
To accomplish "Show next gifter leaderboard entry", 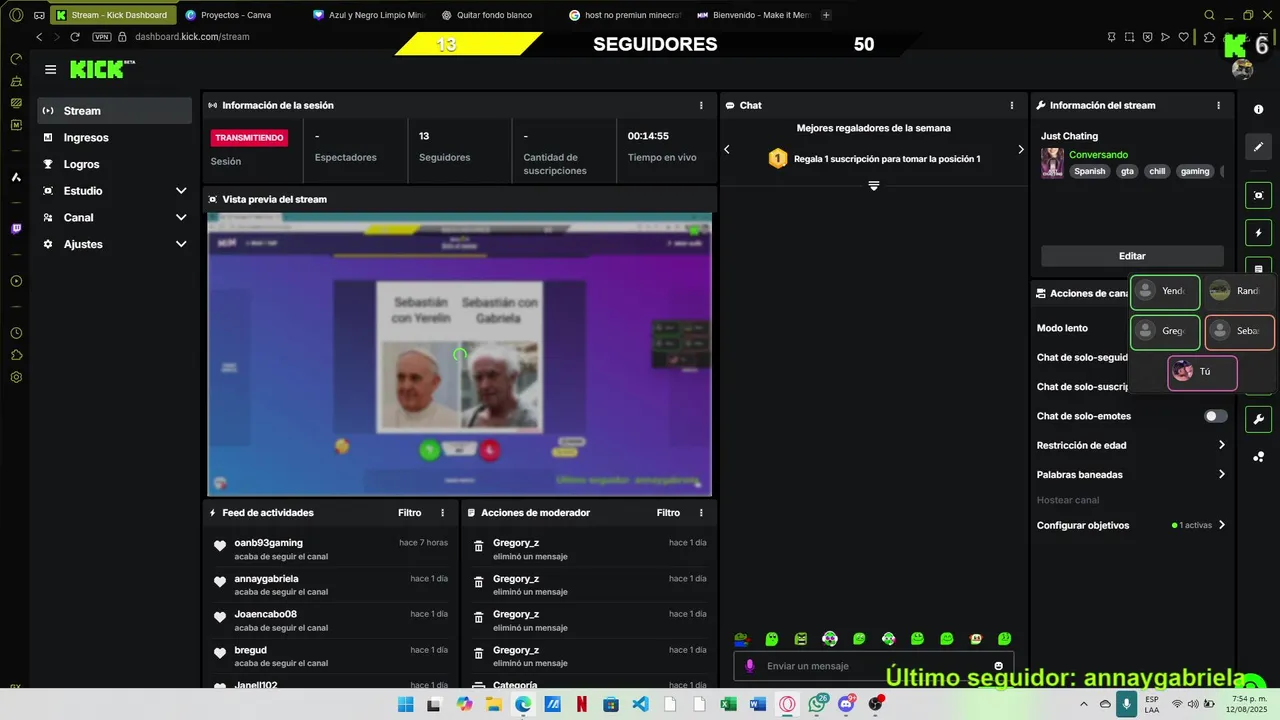I will pyautogui.click(x=1021, y=149).
